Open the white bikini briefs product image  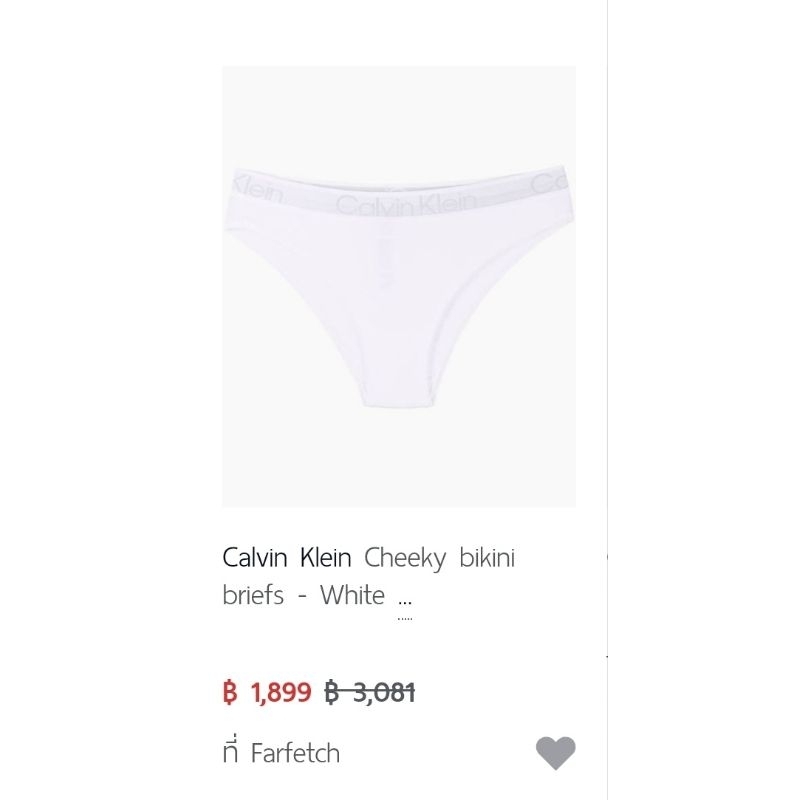pyautogui.click(x=398, y=286)
